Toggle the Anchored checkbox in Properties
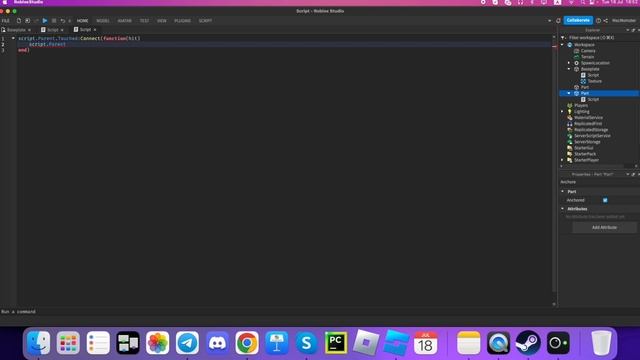The image size is (640, 360). coord(605,200)
